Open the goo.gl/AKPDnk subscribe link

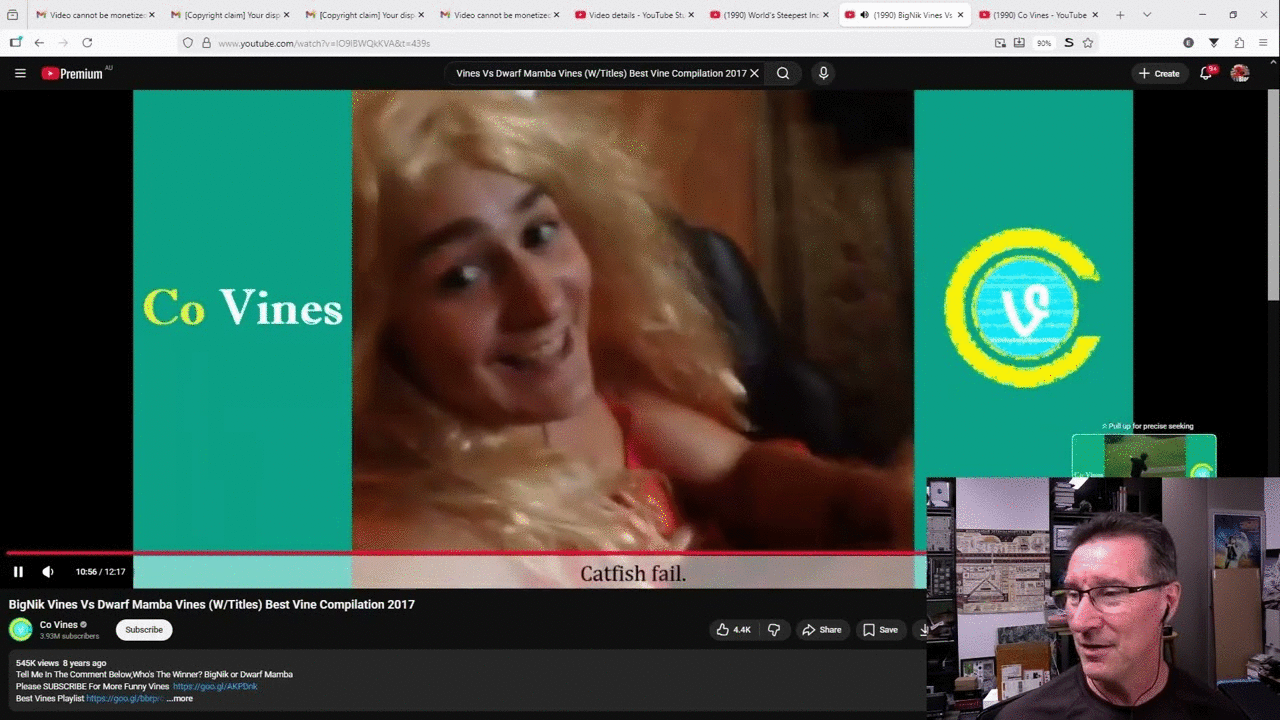click(215, 687)
